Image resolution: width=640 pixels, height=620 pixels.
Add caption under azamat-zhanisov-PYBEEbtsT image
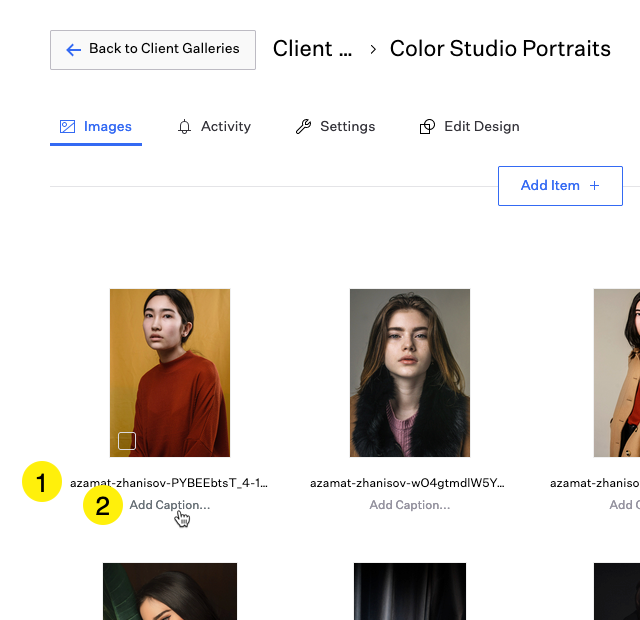[x=170, y=505]
